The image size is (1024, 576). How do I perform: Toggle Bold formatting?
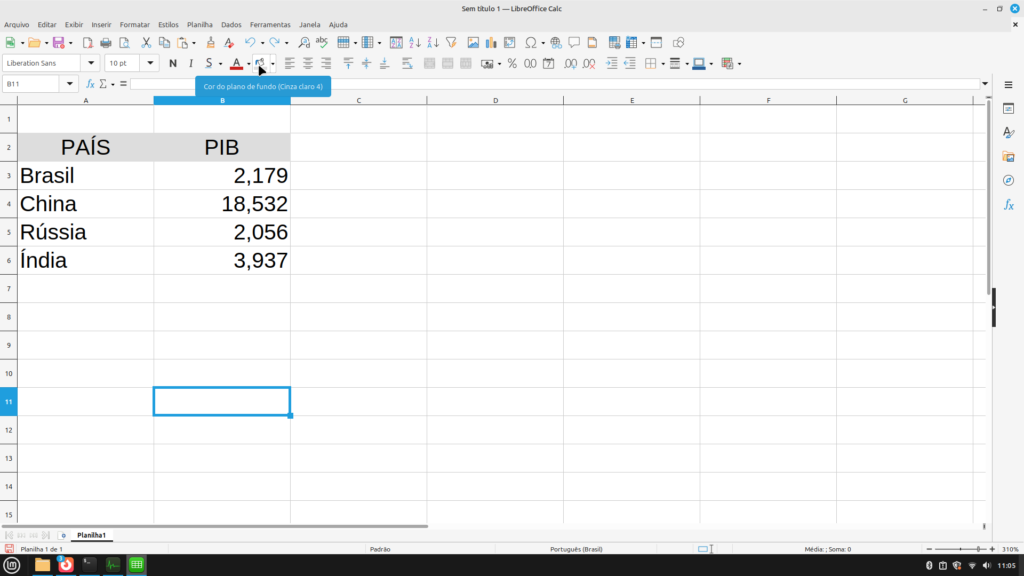tap(173, 63)
